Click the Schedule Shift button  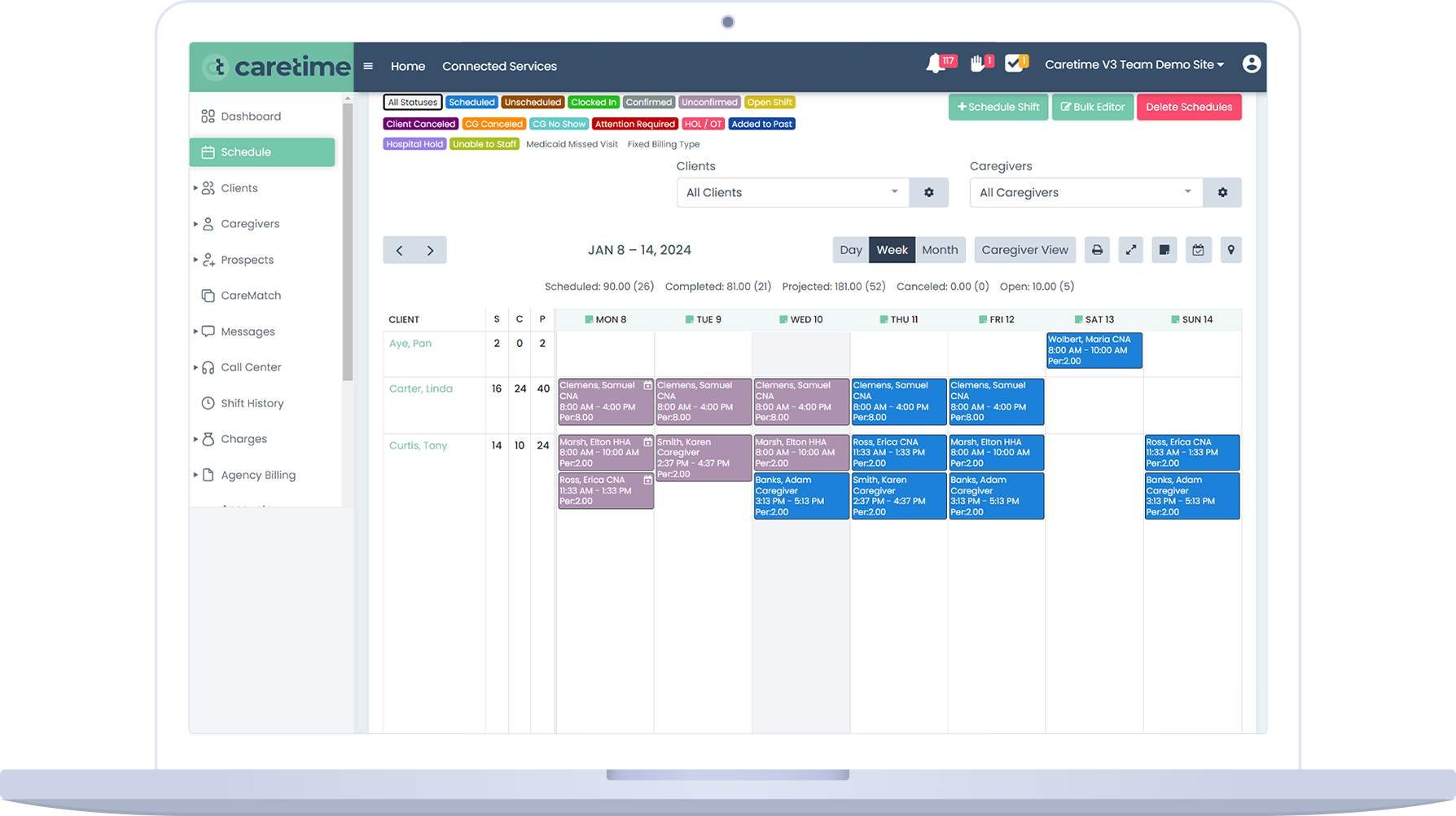pyautogui.click(x=998, y=107)
